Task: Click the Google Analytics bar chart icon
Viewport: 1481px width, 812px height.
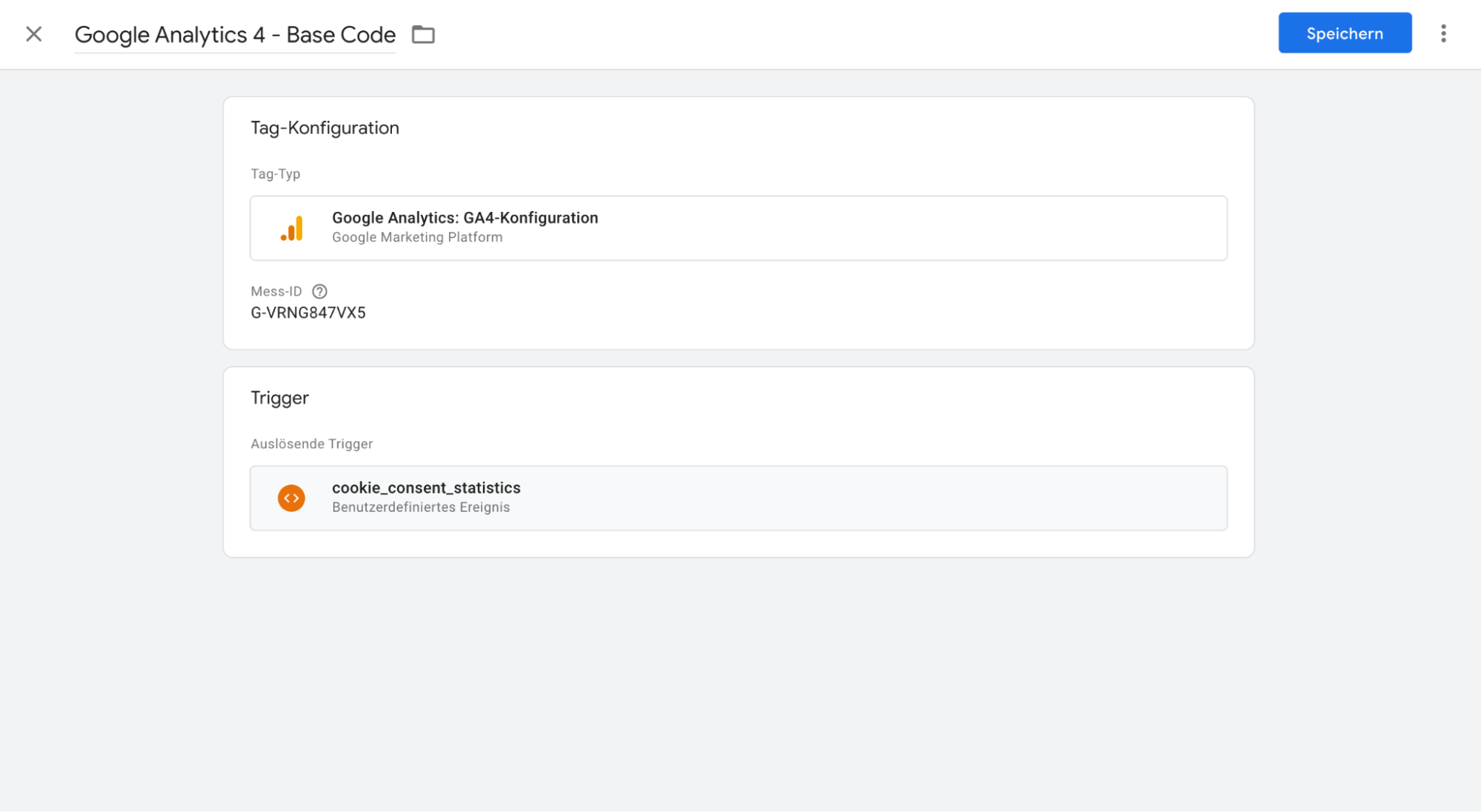Action: click(292, 228)
